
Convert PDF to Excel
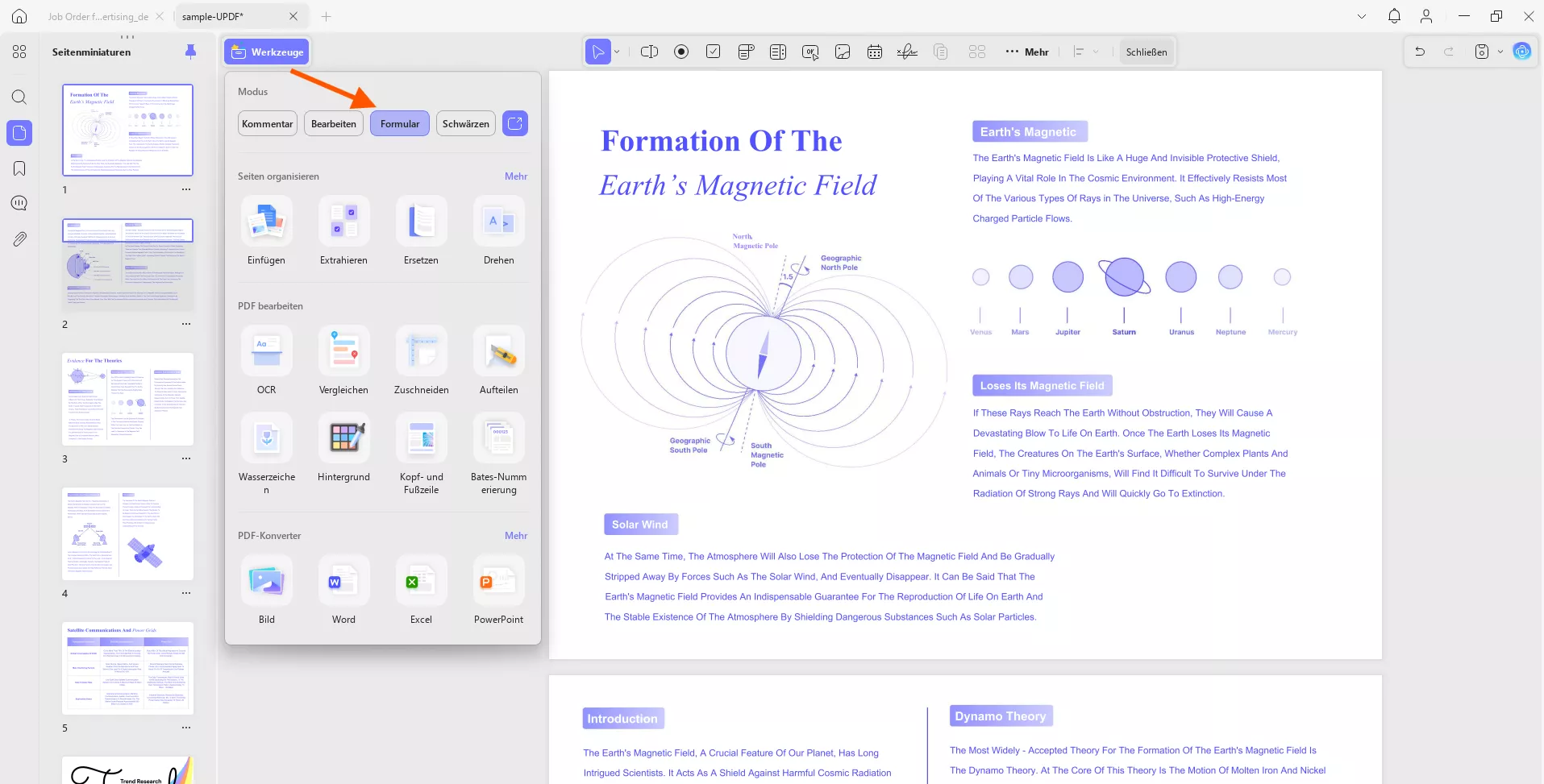[421, 590]
